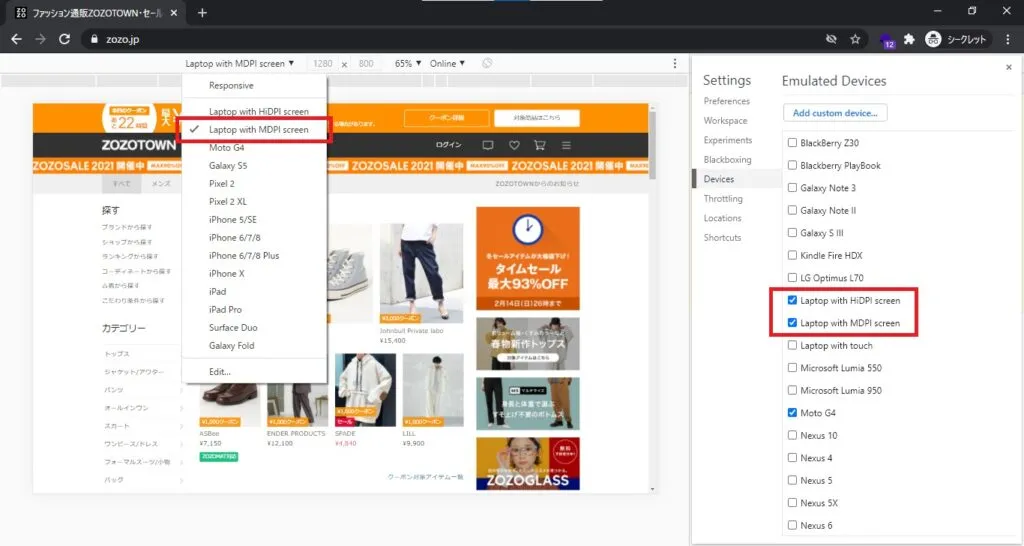The height and width of the screenshot is (546, 1024).
Task: Enable Kindle Fire HDX device
Action: (x=792, y=255)
